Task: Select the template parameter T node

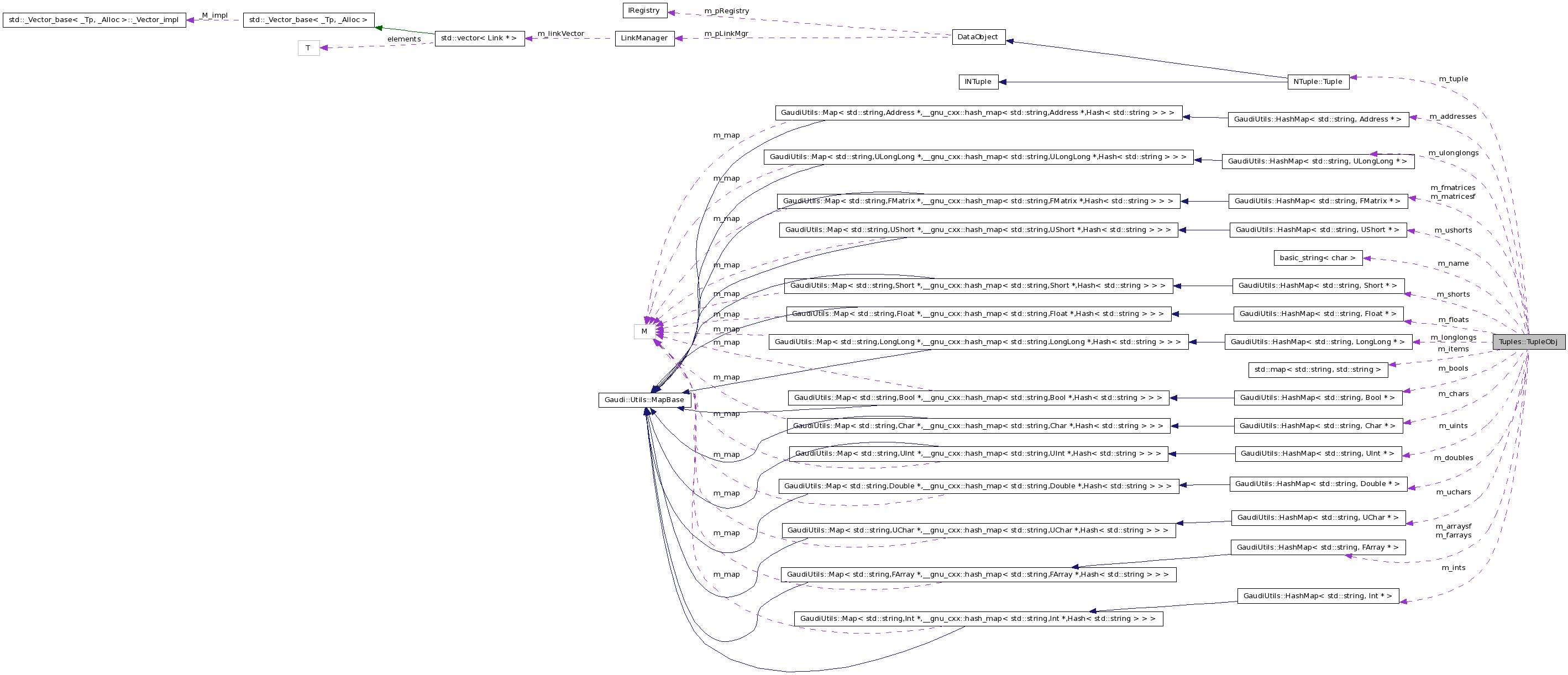Action: pos(308,48)
